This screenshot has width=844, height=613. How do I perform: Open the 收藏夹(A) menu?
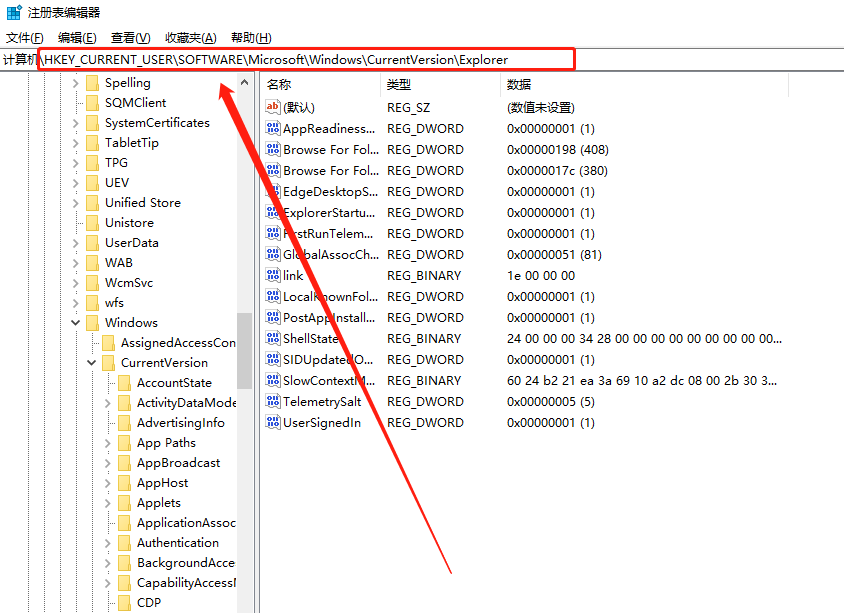(190, 37)
